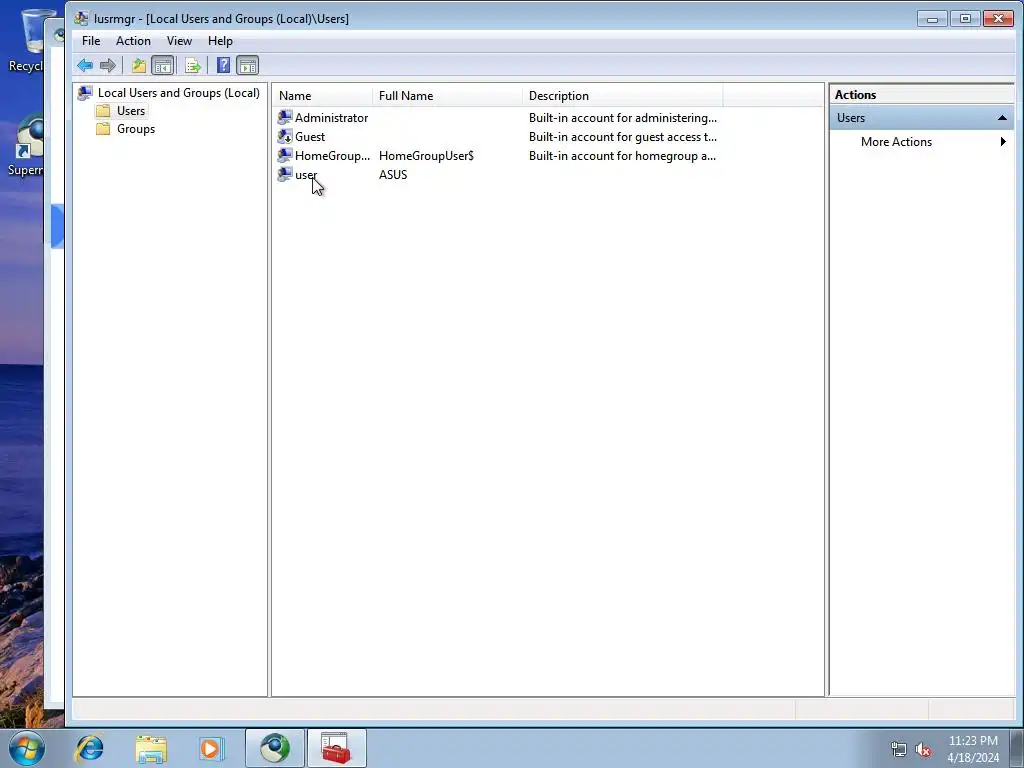Select the HomeGroup... row name
Screen dimensions: 1024x768
tap(332, 155)
